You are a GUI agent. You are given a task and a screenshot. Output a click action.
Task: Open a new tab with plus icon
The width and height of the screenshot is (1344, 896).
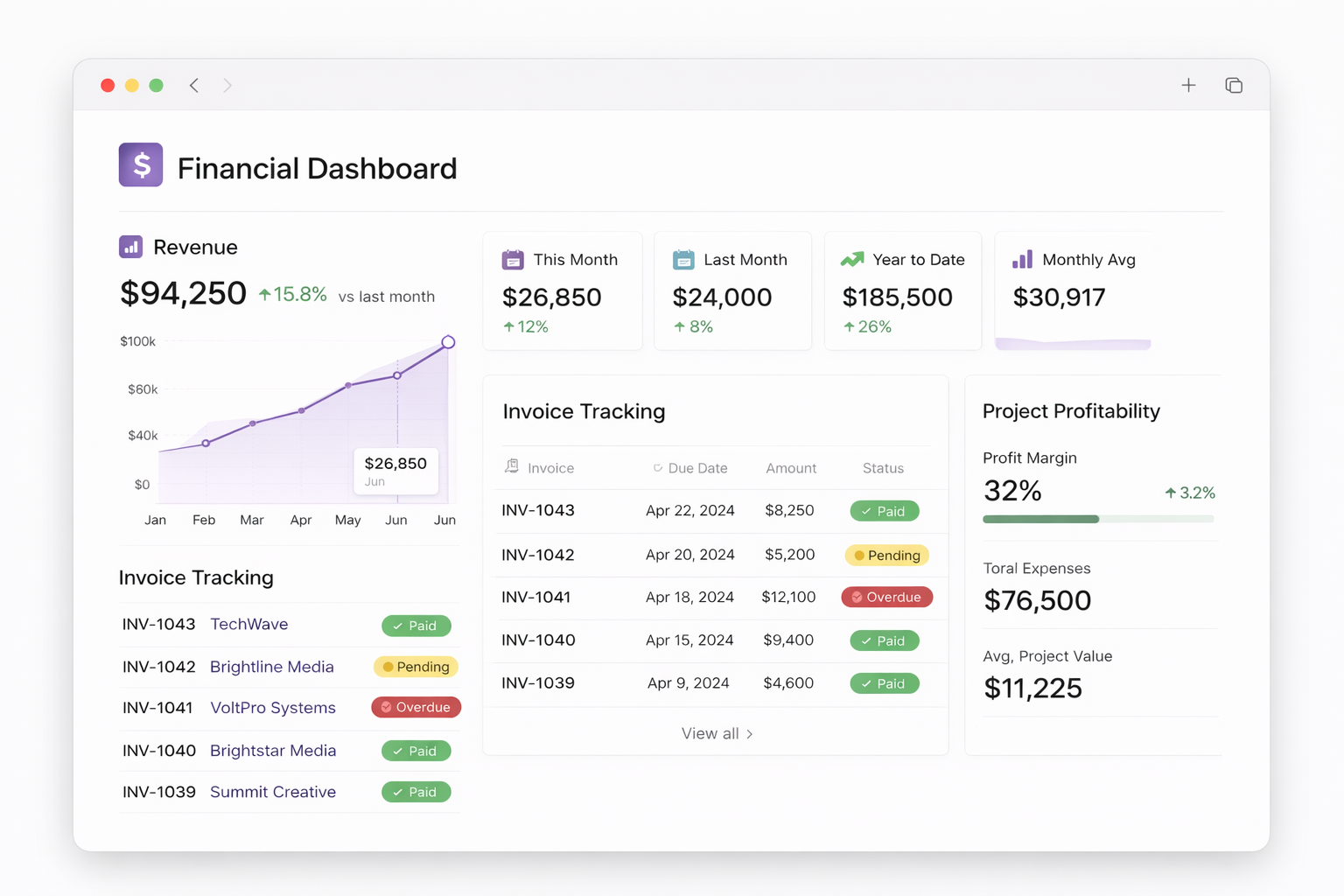point(1188,85)
